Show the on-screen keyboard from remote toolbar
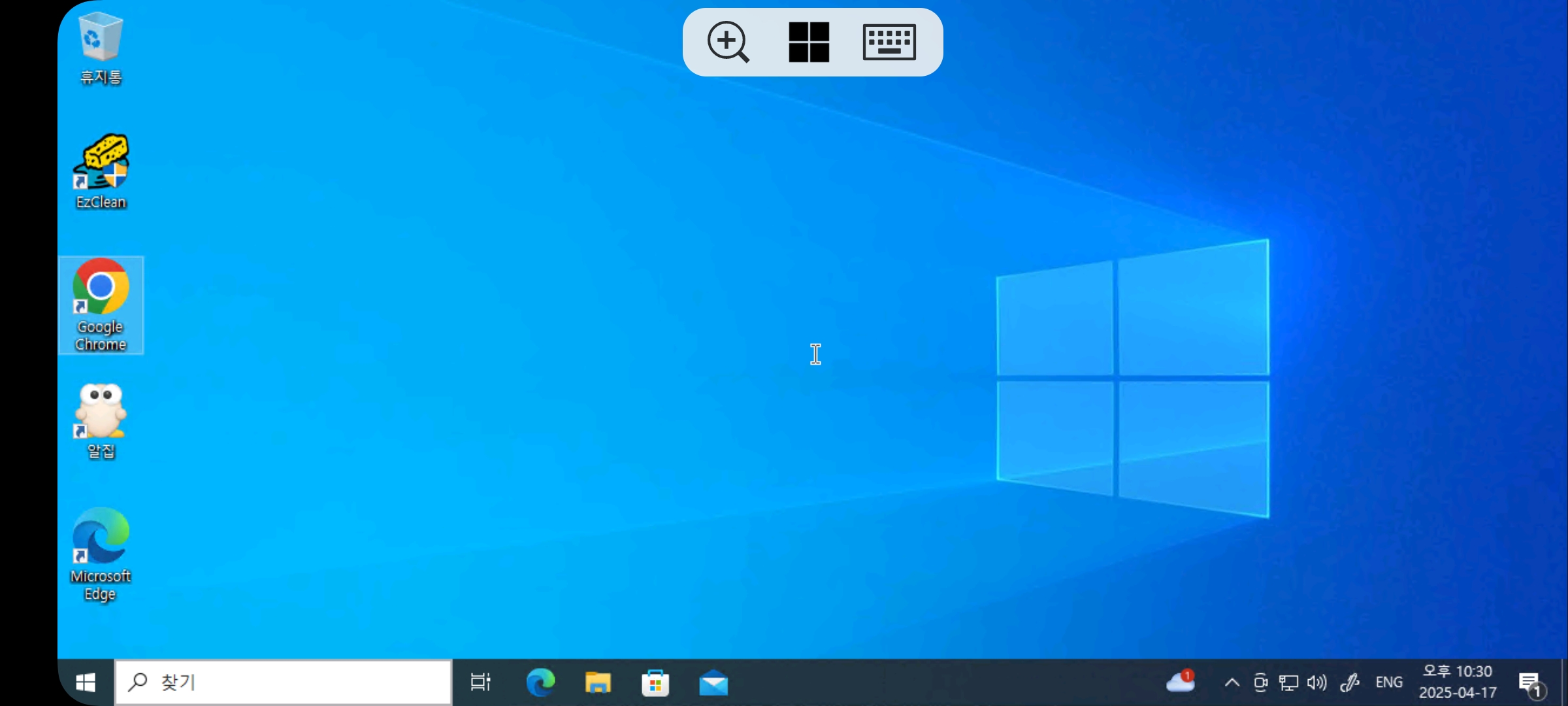 tap(889, 42)
